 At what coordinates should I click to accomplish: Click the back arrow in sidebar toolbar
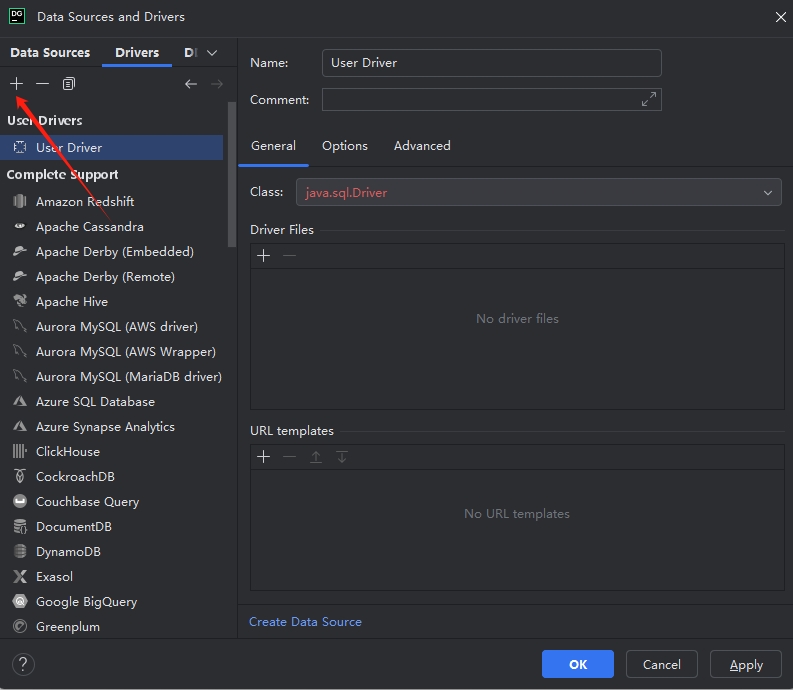(191, 84)
